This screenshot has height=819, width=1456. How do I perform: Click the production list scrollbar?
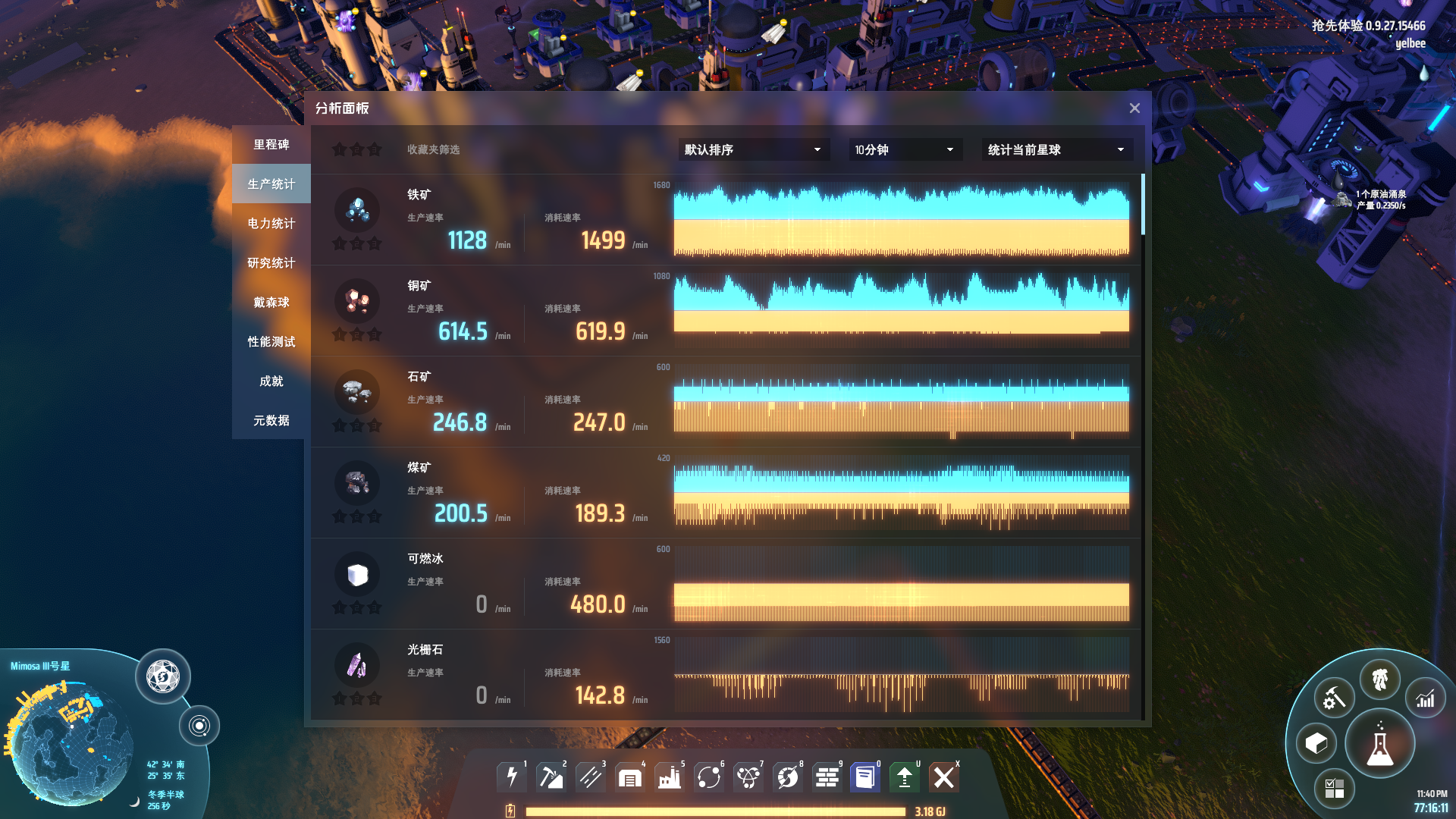point(1143,205)
